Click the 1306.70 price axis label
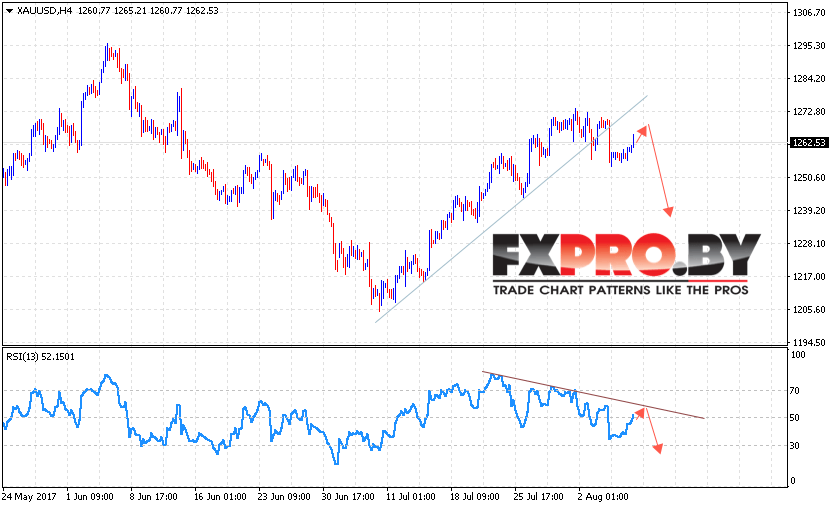830x508 pixels. coord(809,13)
